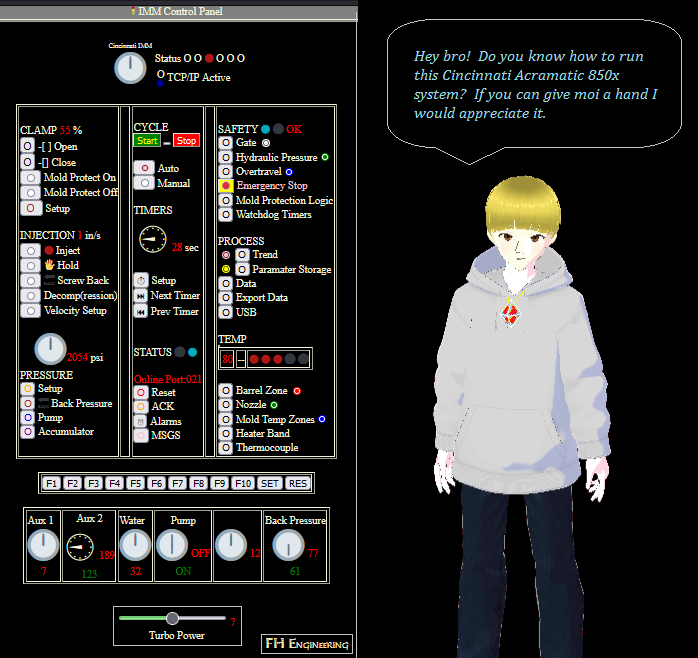698x658 pixels.
Task: Click the red Stop cycle button
Action: pos(186,141)
